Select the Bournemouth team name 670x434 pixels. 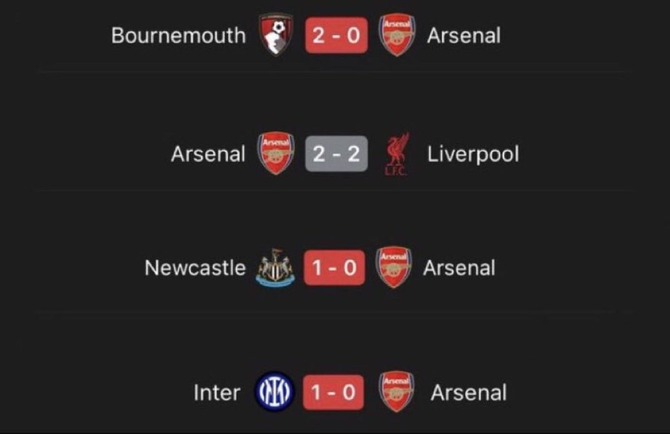179,35
